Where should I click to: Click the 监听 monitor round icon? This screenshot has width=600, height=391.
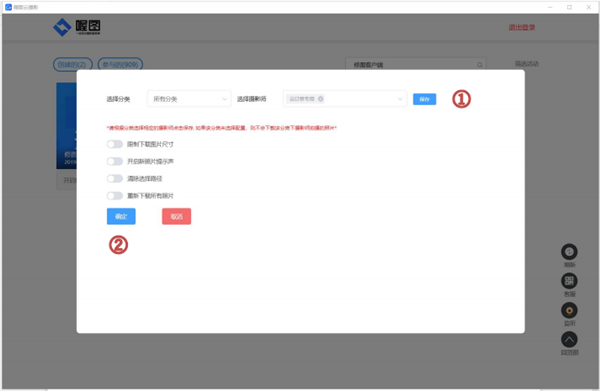[x=569, y=310]
